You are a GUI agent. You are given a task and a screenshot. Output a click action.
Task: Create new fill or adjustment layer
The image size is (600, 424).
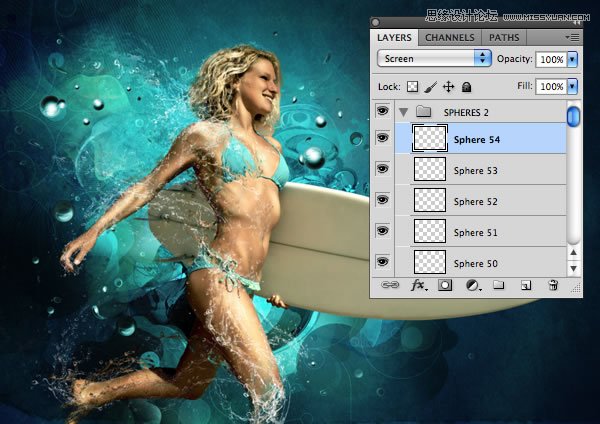(473, 285)
